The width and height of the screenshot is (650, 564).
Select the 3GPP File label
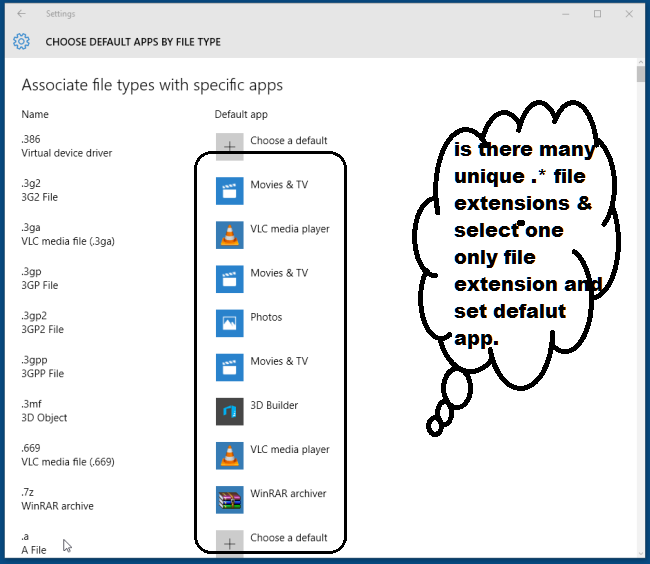[x=43, y=373]
